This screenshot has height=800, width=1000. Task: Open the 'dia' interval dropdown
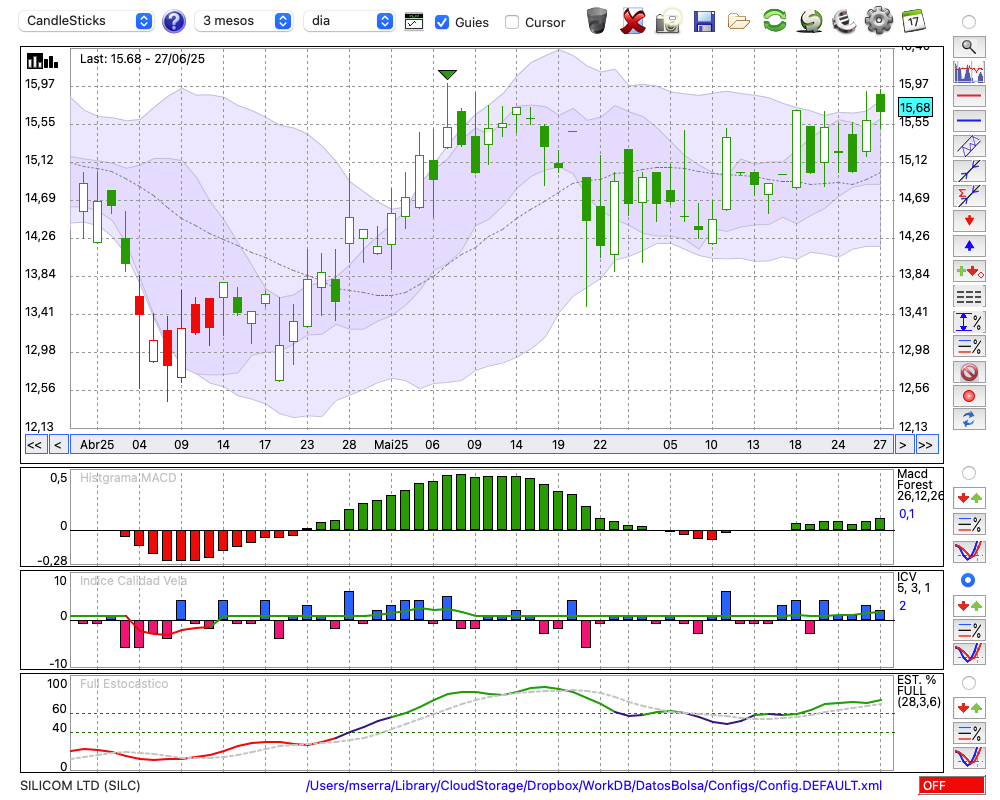coord(349,21)
